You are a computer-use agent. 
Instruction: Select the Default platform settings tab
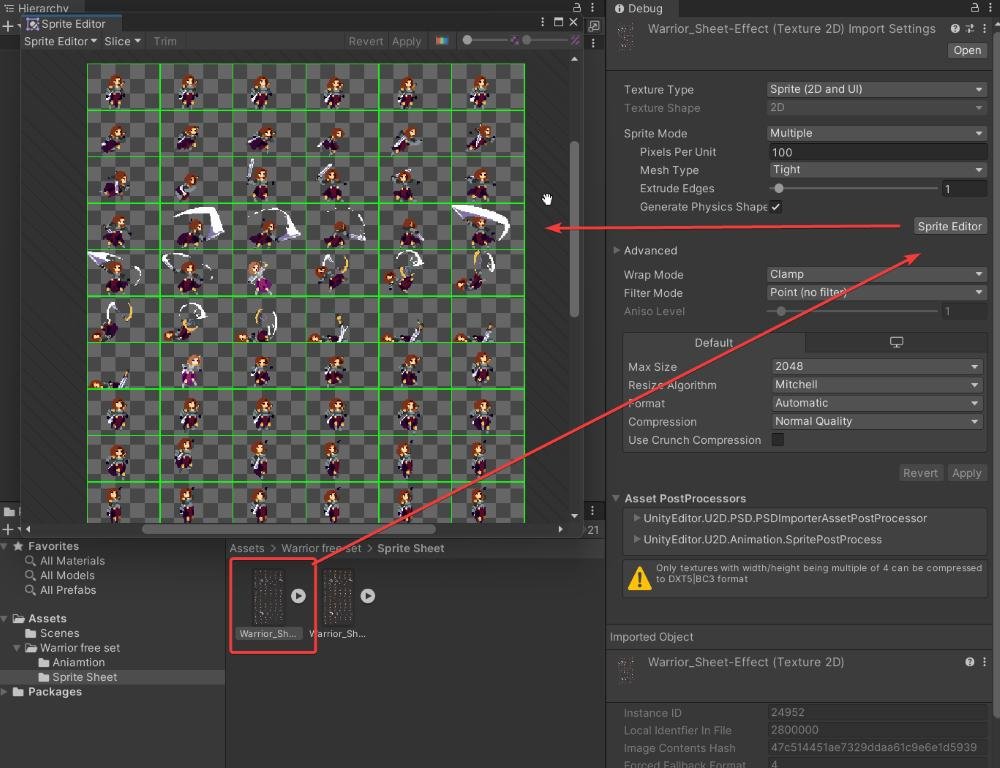[x=714, y=343]
